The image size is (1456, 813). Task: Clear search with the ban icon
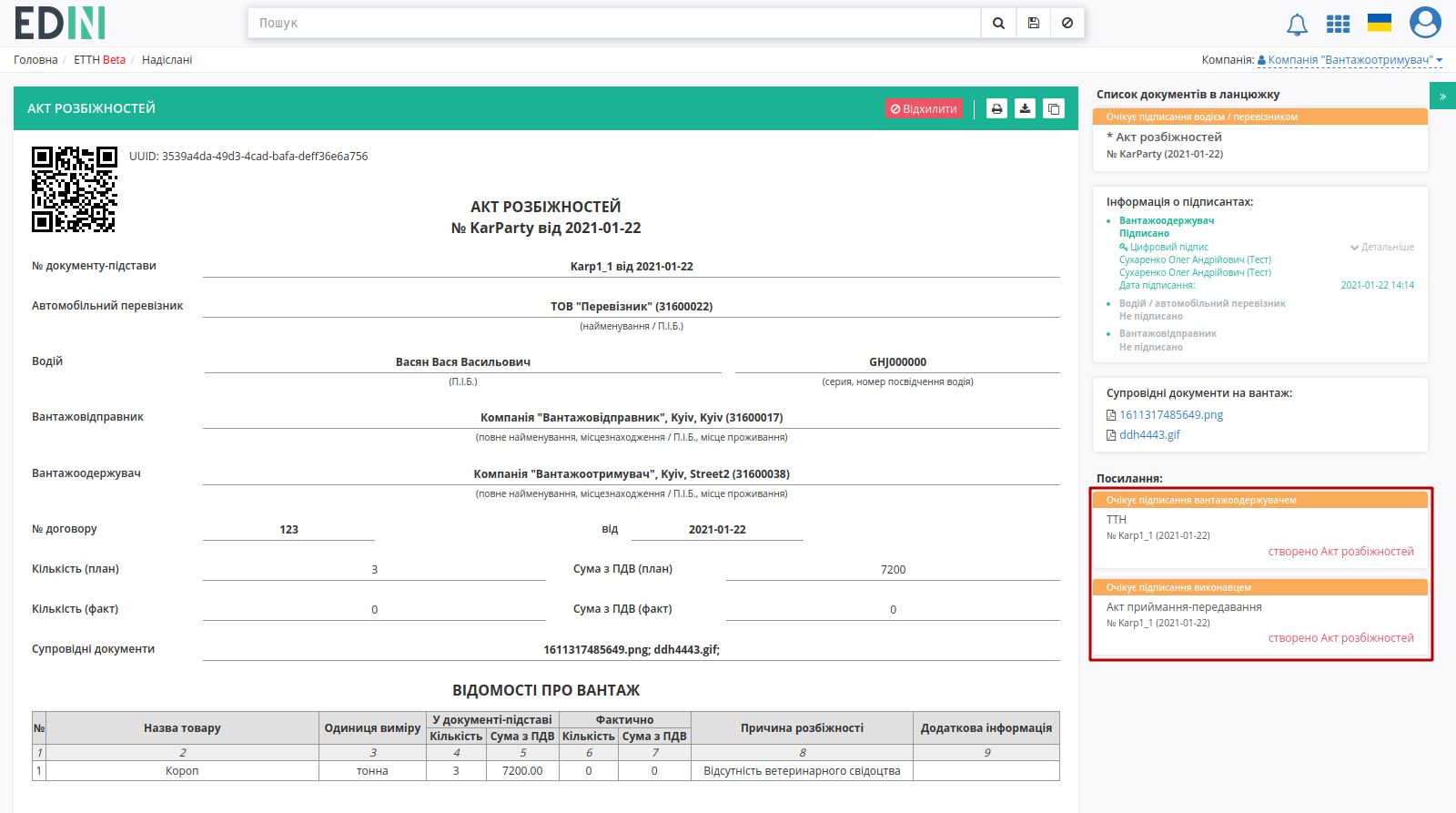1067,23
